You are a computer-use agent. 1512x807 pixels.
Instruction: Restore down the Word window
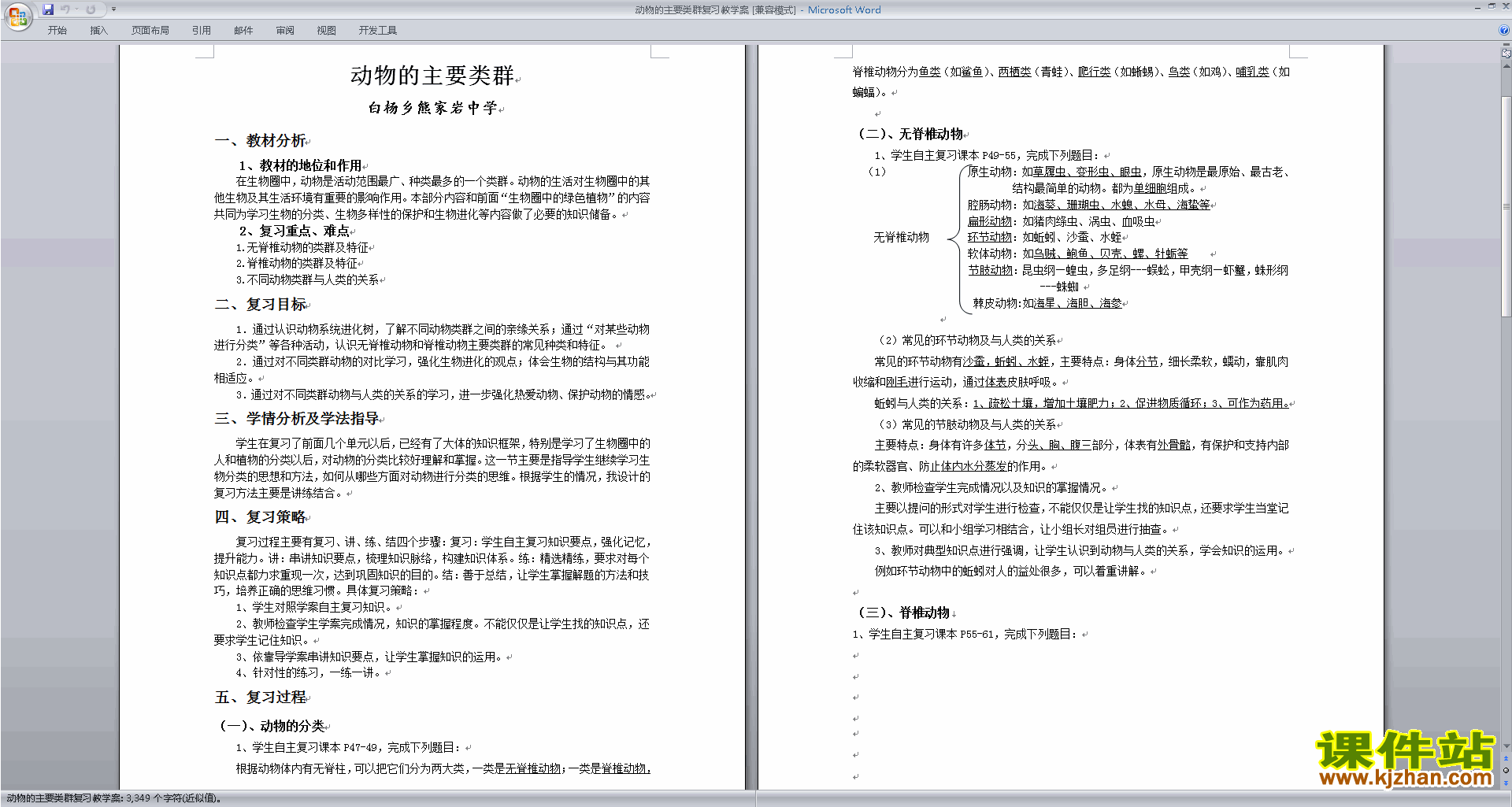(1492, 6)
